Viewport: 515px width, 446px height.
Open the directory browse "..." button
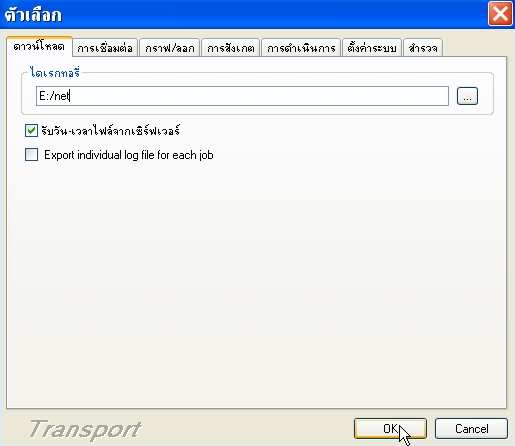[467, 96]
